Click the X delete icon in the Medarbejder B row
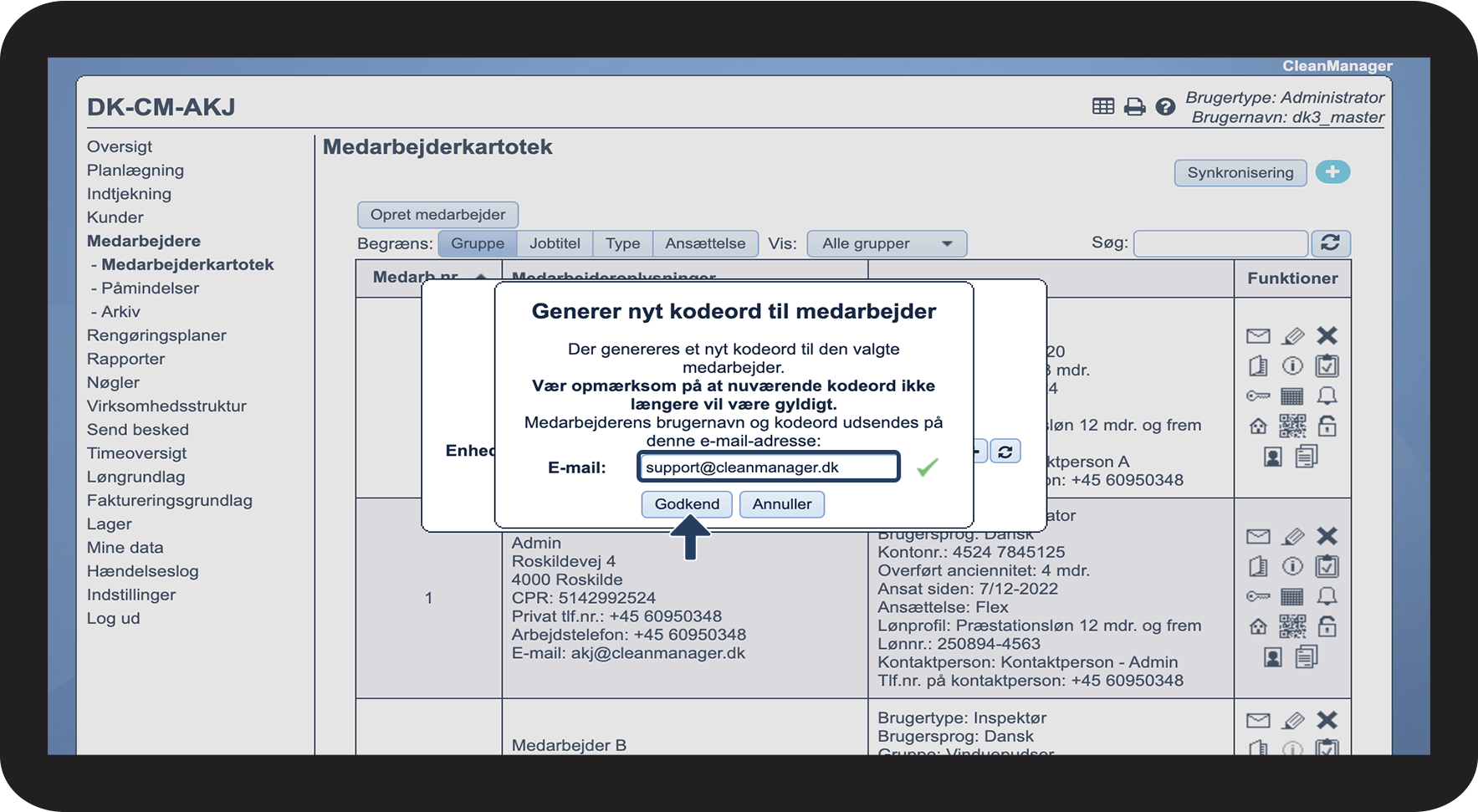This screenshot has height=812, width=1478. pos(1327,720)
